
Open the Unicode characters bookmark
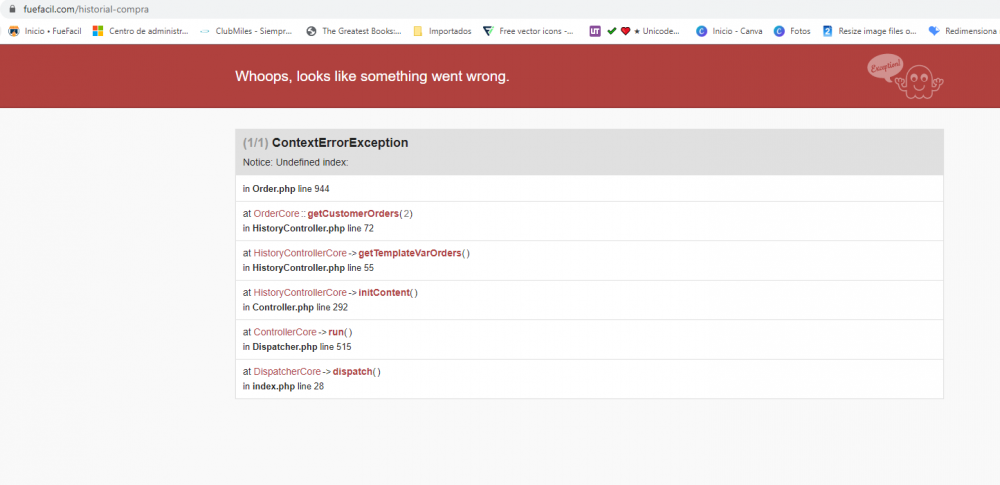point(635,31)
